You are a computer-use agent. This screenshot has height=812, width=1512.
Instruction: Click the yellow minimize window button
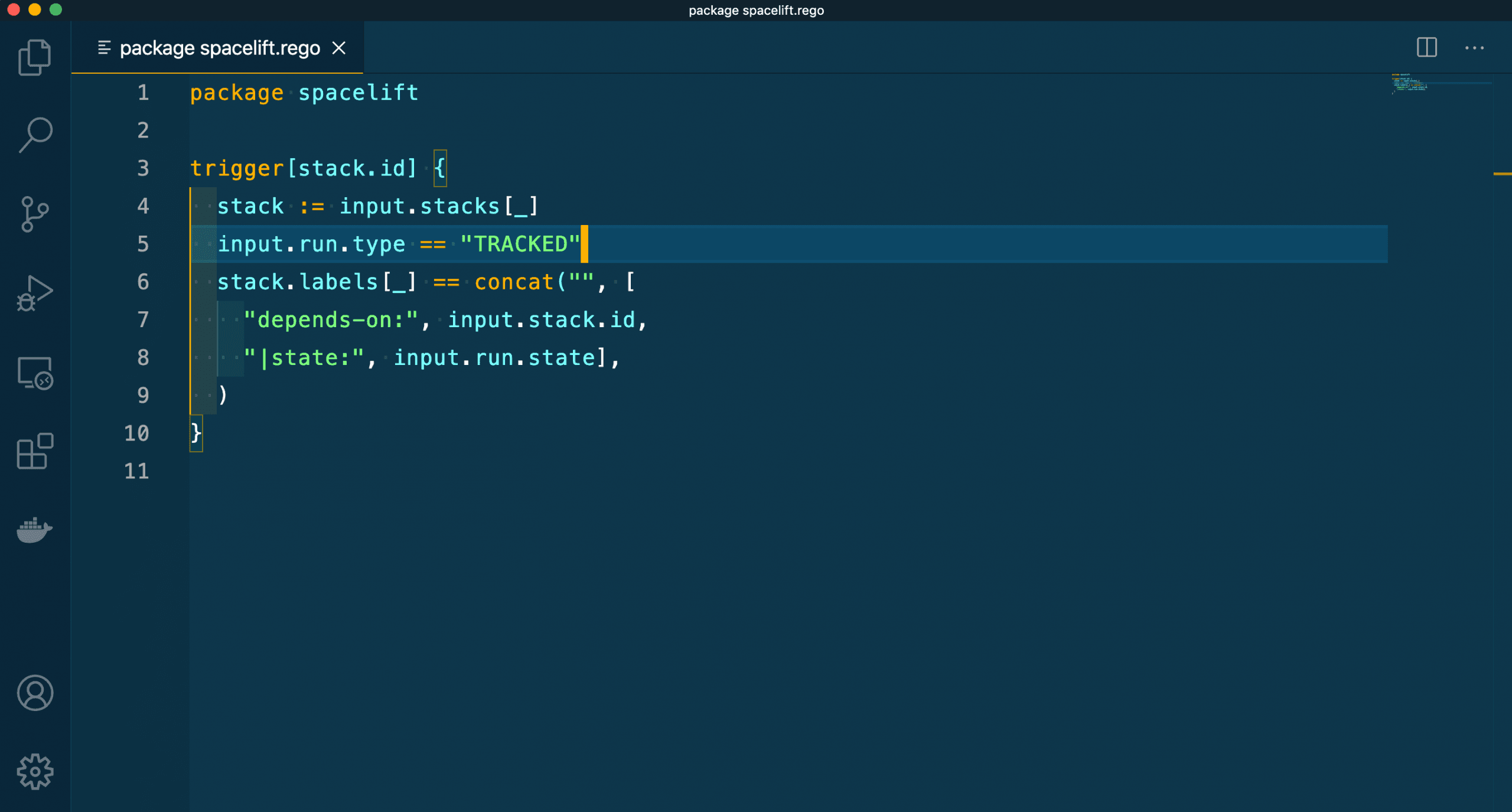coord(34,9)
